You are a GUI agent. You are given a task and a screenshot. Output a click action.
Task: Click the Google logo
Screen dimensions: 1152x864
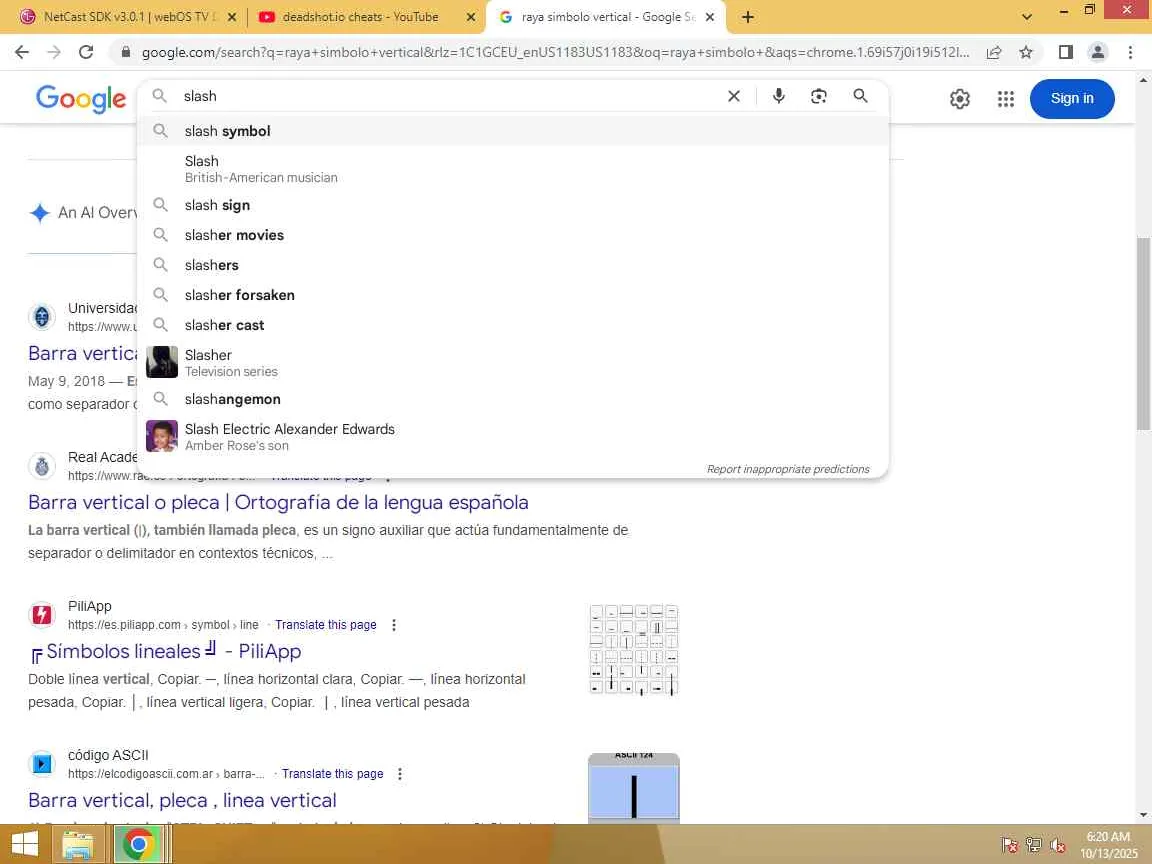[81, 98]
